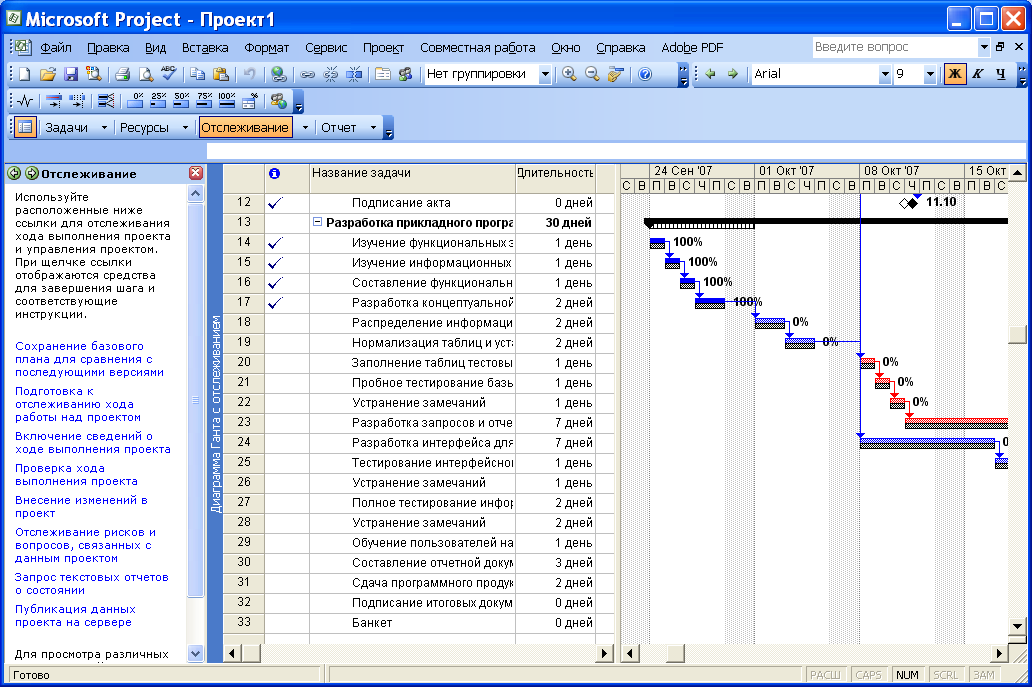
Task: Expand the Ресурсы guide dropdown
Action: (185, 128)
